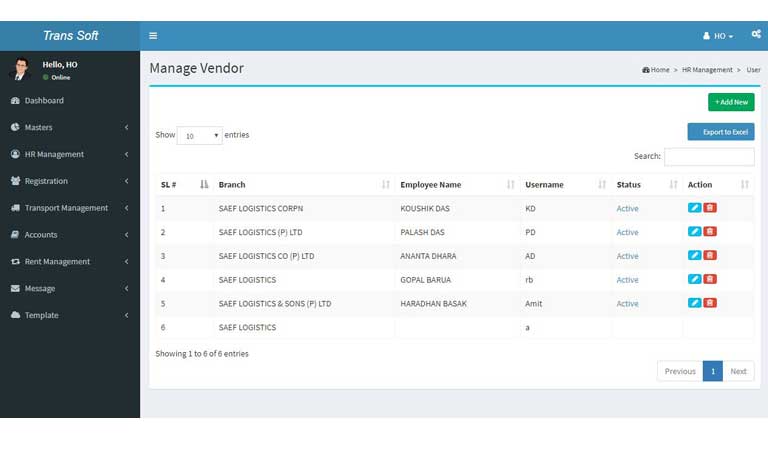Edit the ANANTA DHARA vendor entry
The image size is (768, 450).
695,256
